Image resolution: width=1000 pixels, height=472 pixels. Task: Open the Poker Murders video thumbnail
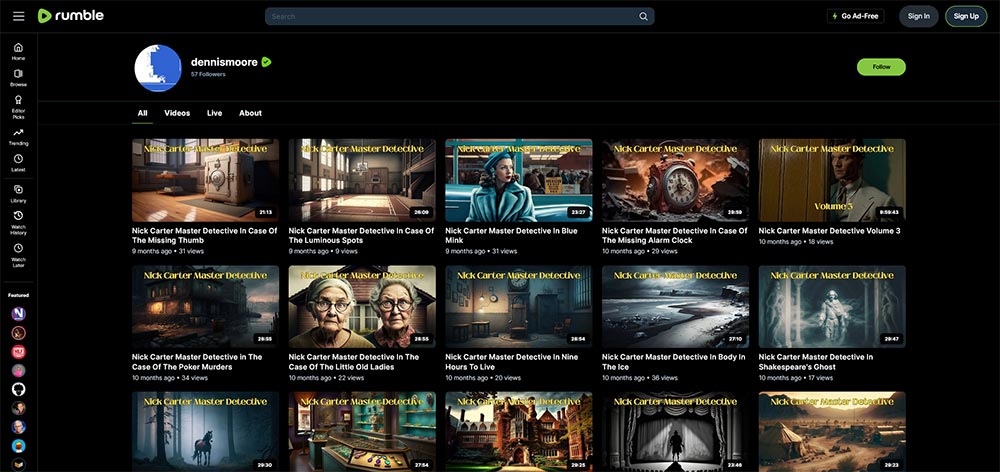[x=205, y=307]
